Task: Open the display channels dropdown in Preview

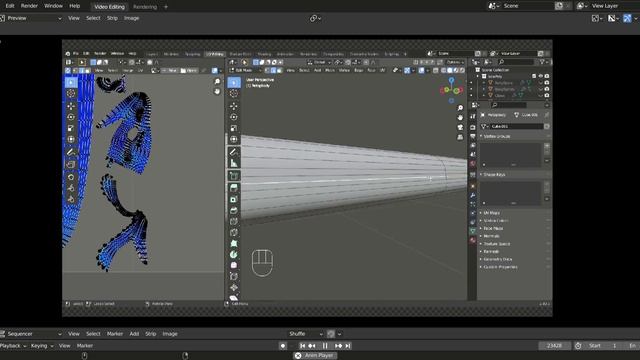Action: [597, 18]
